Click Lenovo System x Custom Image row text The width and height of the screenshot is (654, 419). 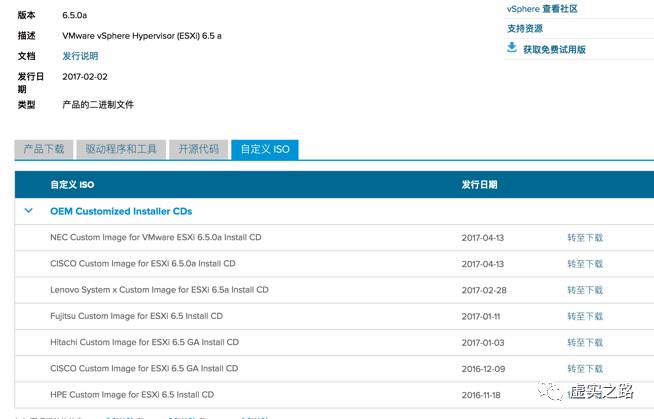159,290
